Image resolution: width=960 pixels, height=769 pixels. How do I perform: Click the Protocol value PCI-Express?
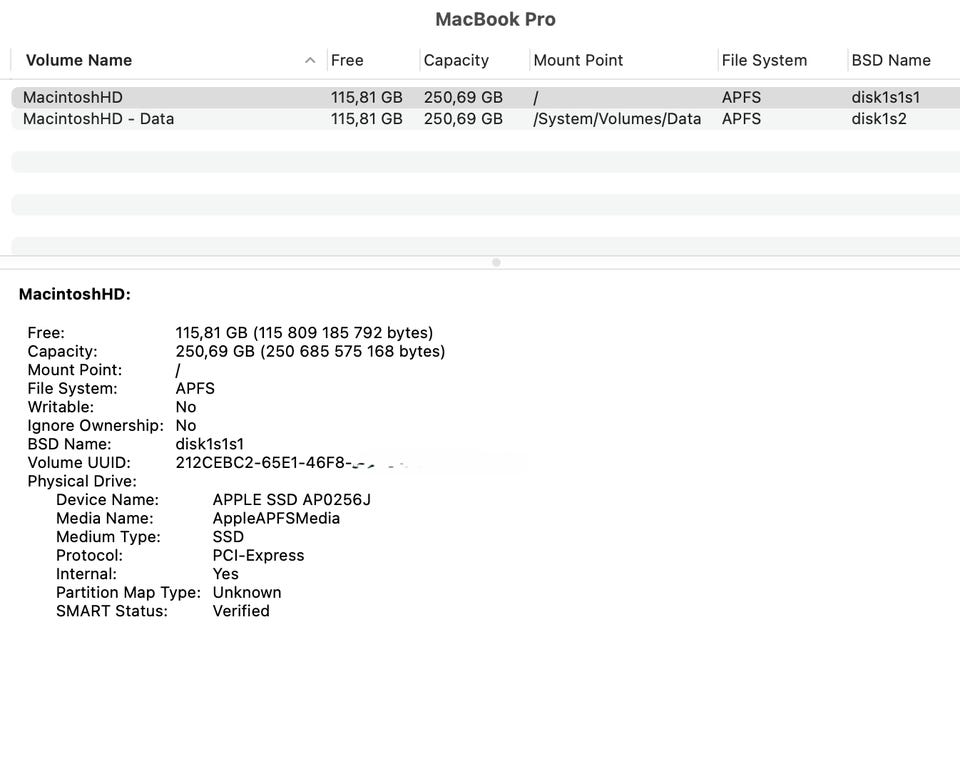click(x=258, y=555)
